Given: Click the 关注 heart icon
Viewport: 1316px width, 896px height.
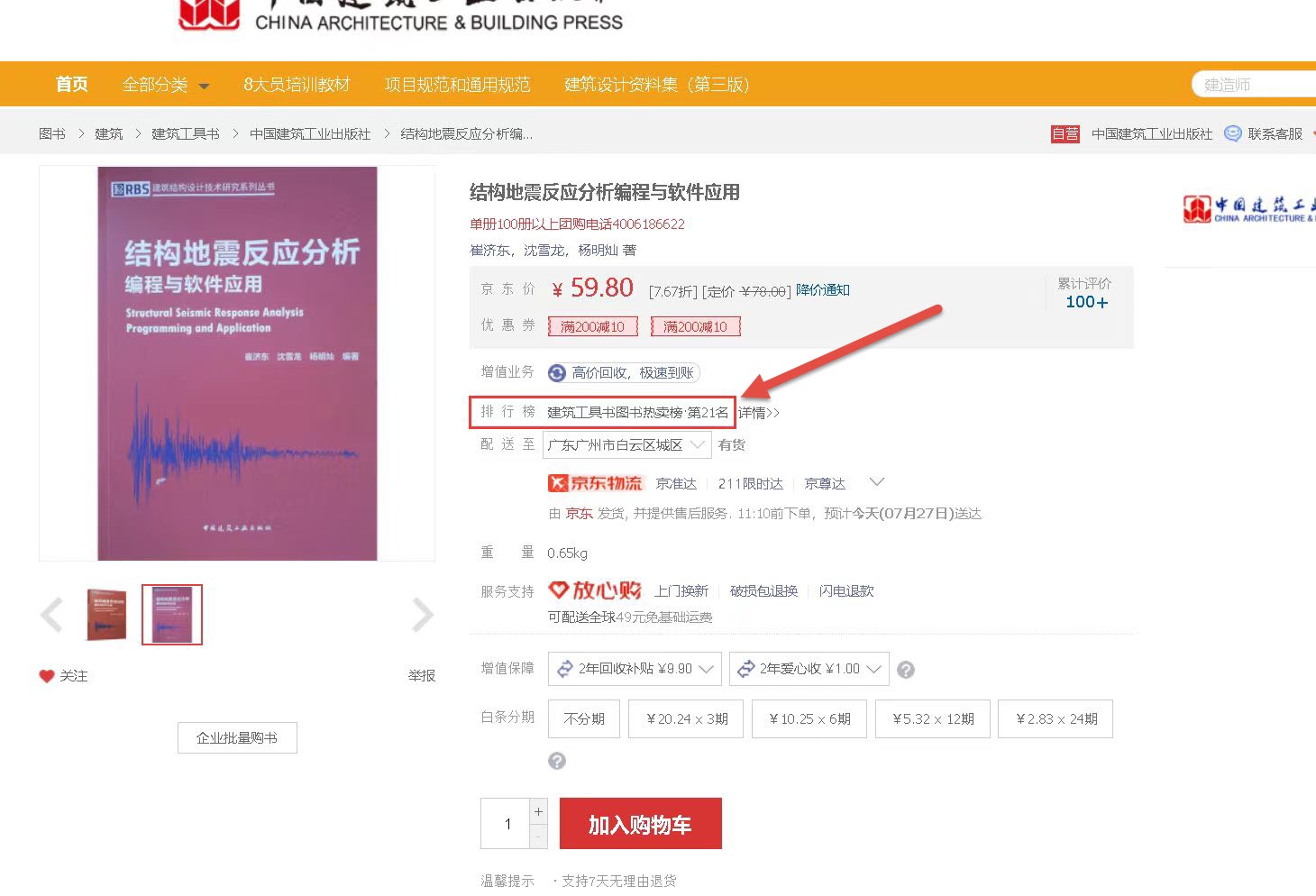Looking at the screenshot, I should click(47, 676).
